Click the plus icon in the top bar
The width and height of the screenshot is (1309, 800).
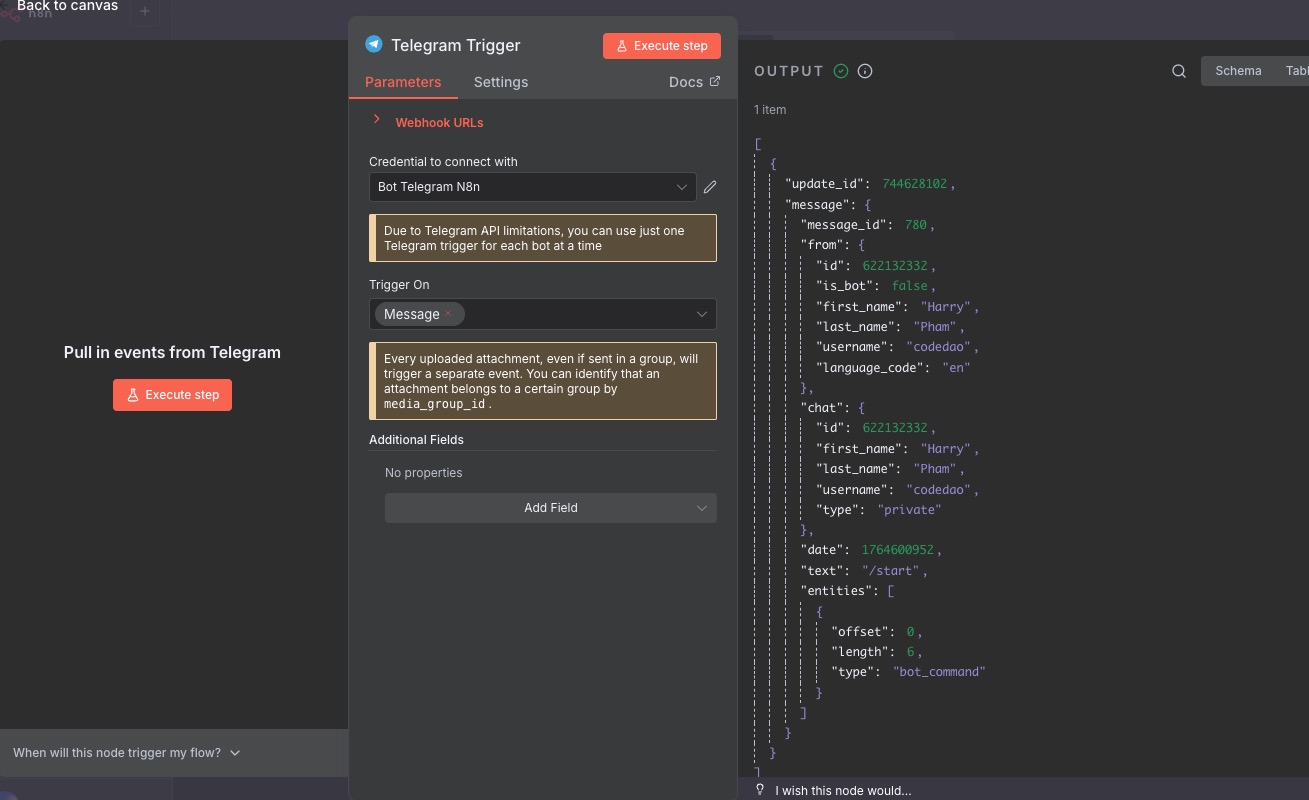[x=144, y=11]
